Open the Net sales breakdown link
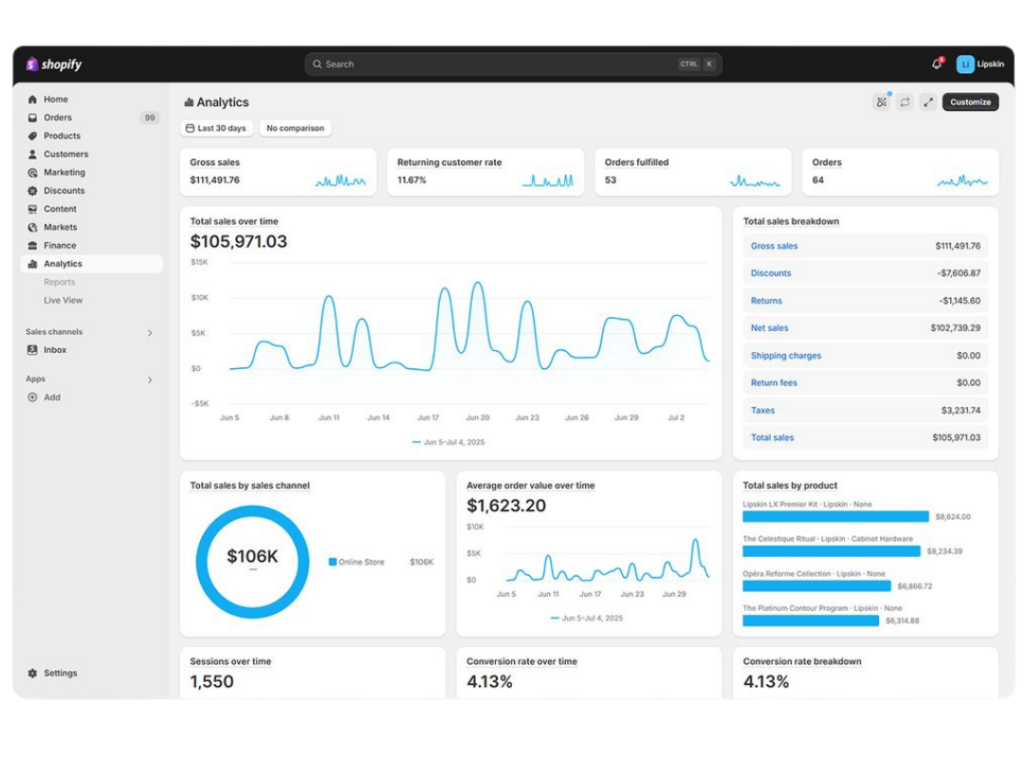 click(x=769, y=328)
